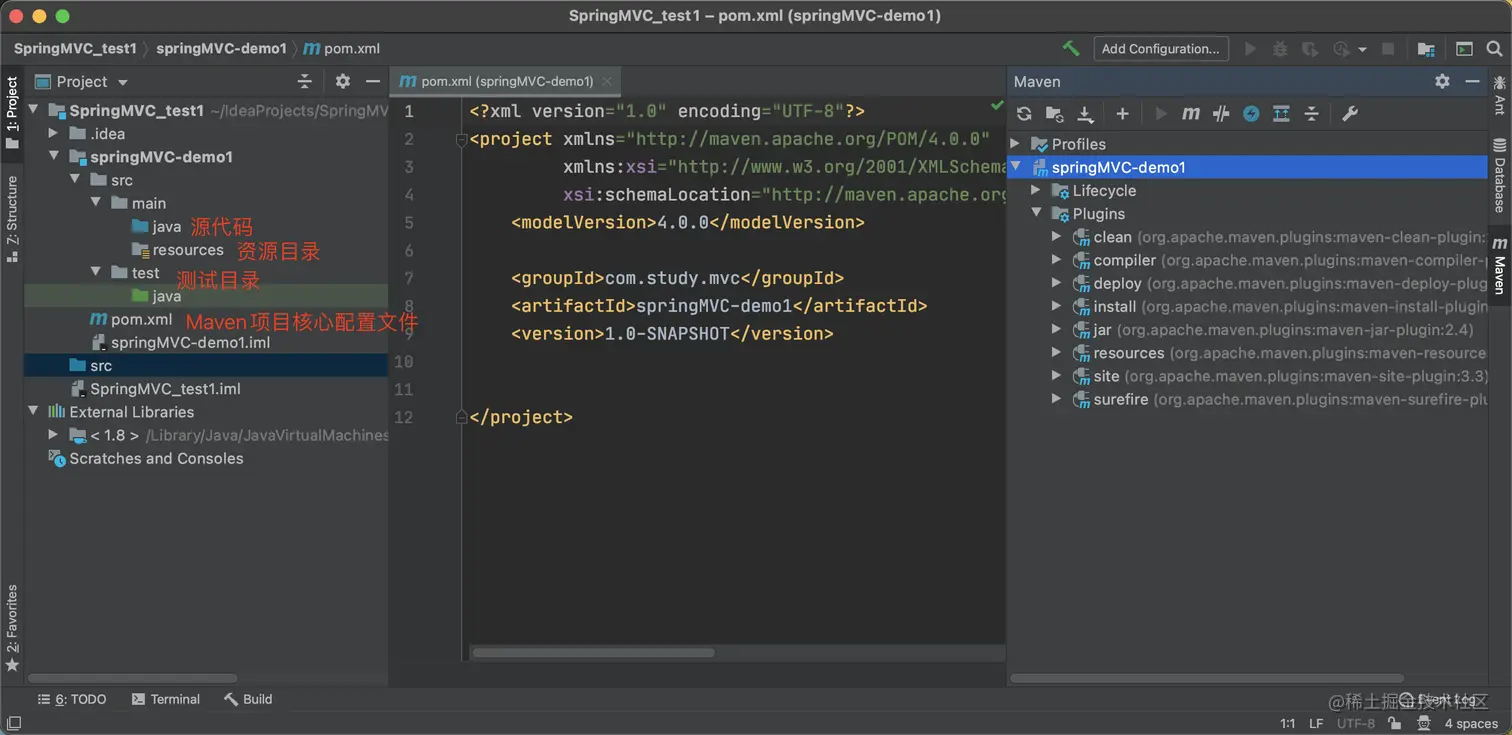Open the 6: TODO tool window
Viewport: 1512px width, 735px height.
point(71,699)
